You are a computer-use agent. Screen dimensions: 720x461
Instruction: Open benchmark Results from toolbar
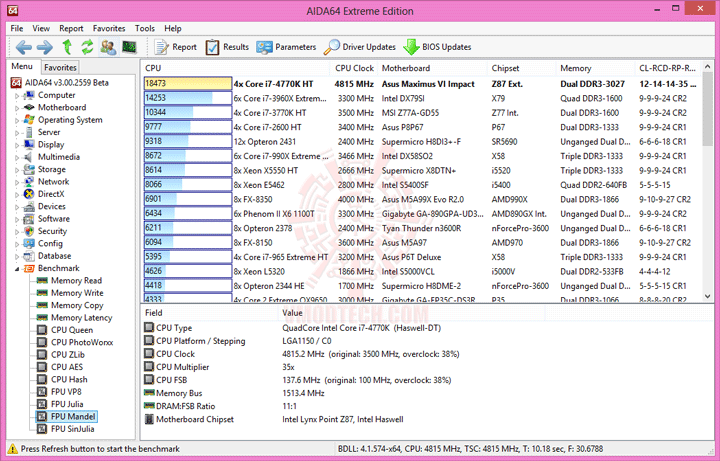(x=227, y=47)
